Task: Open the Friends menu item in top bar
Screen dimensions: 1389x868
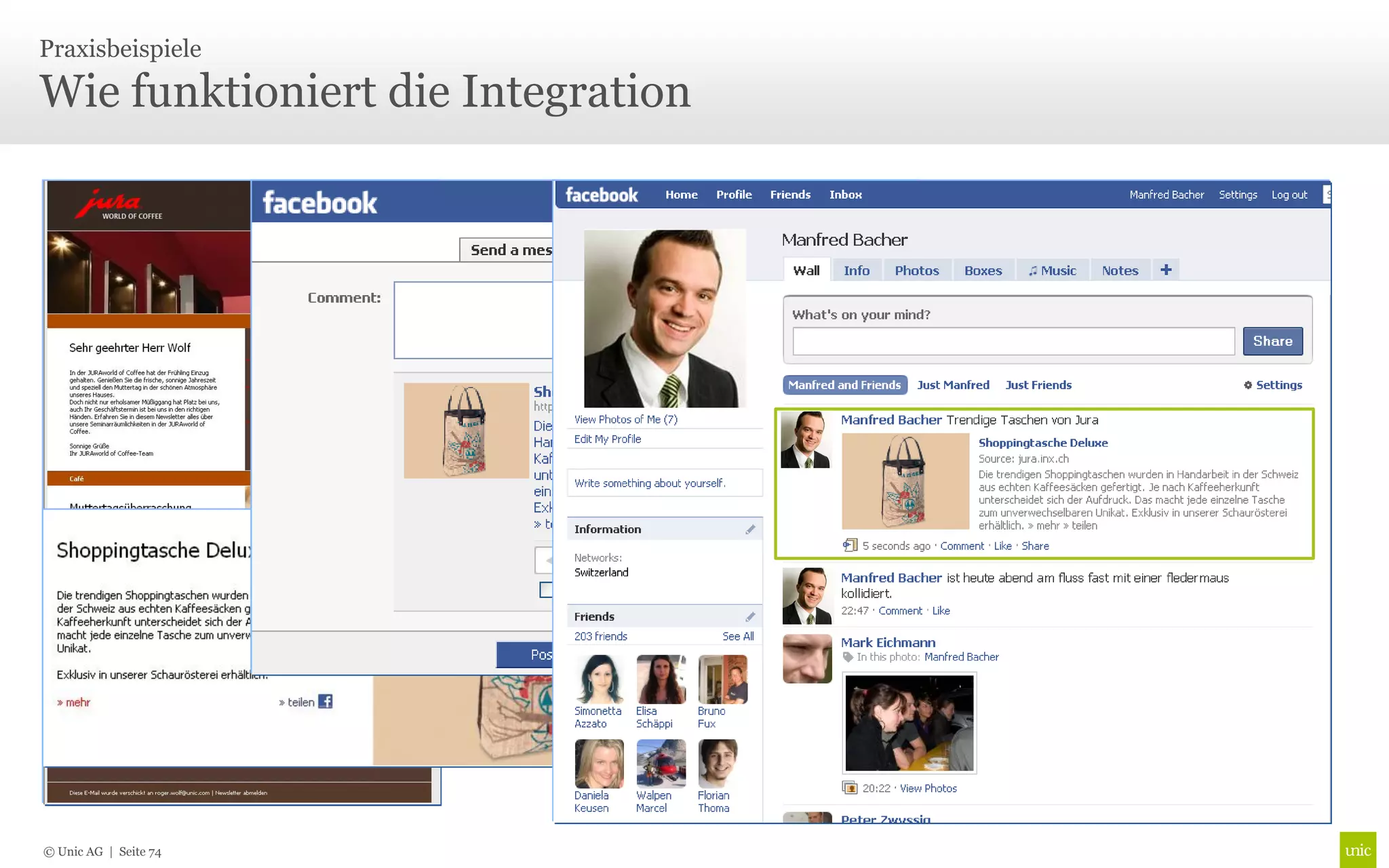Action: (790, 195)
